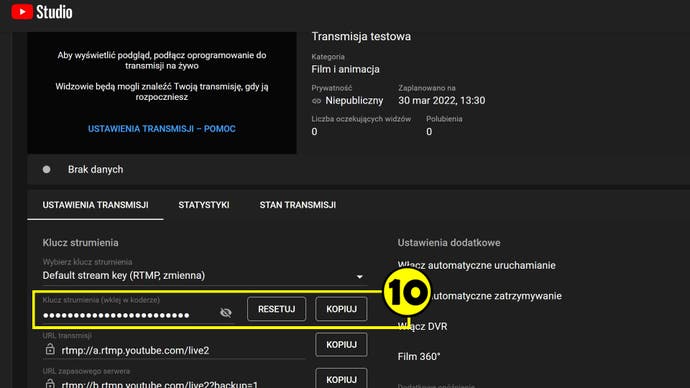
Task: Copy the URL transmisji with KOPIUJ
Action: coord(341,344)
